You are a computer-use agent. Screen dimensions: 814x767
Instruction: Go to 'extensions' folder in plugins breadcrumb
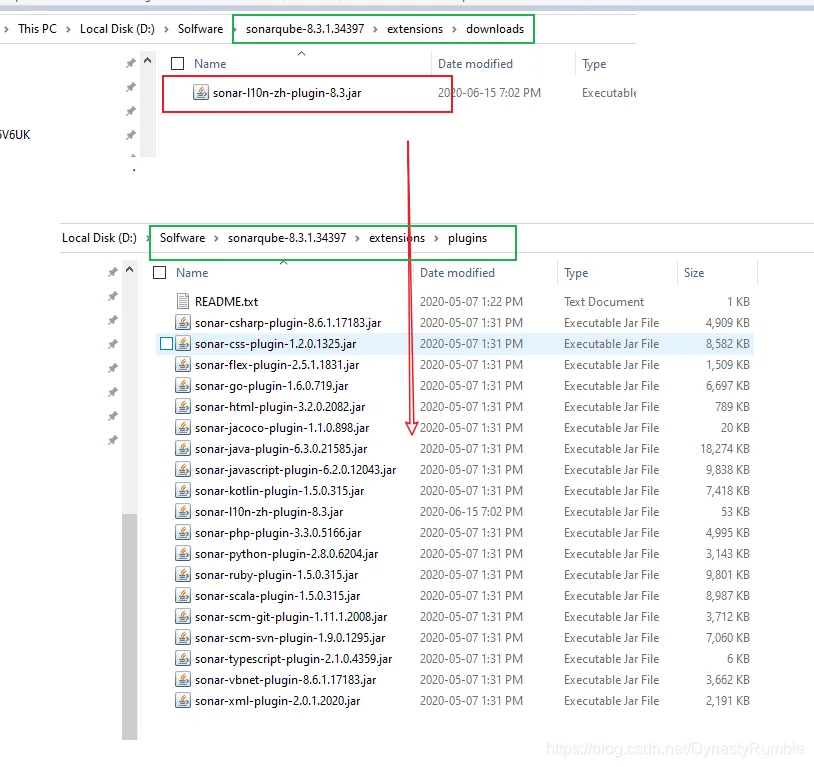(397, 238)
